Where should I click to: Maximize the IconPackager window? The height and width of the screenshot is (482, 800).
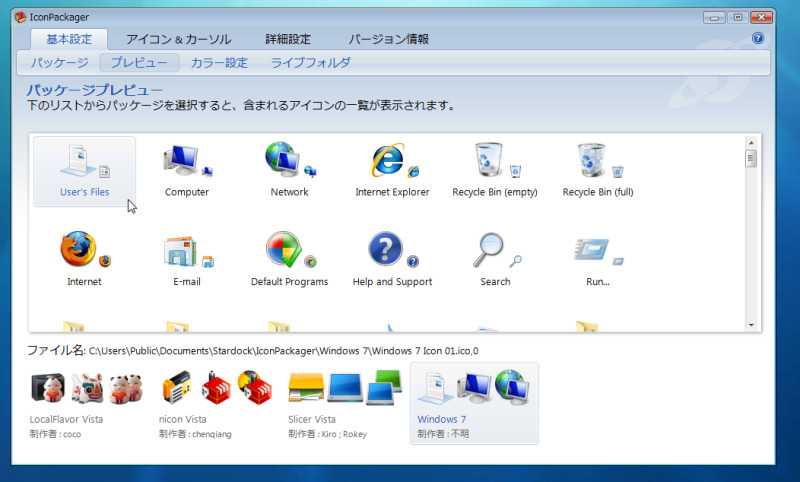coord(738,18)
